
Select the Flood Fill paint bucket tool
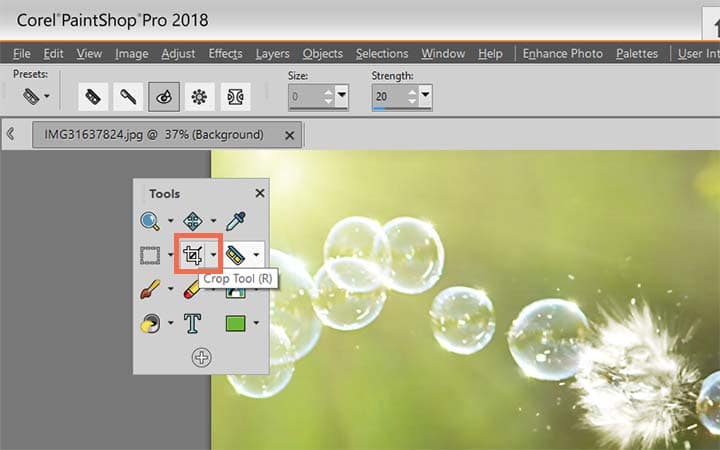[150, 323]
